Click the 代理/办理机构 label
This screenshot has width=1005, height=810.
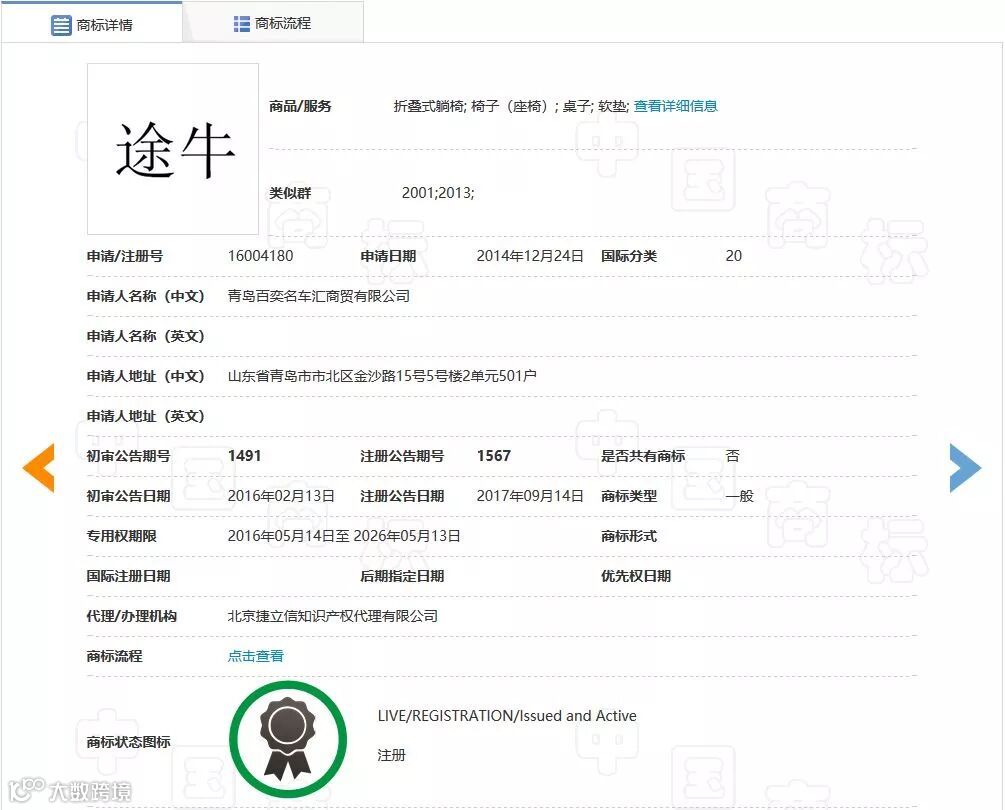pyautogui.click(x=131, y=616)
